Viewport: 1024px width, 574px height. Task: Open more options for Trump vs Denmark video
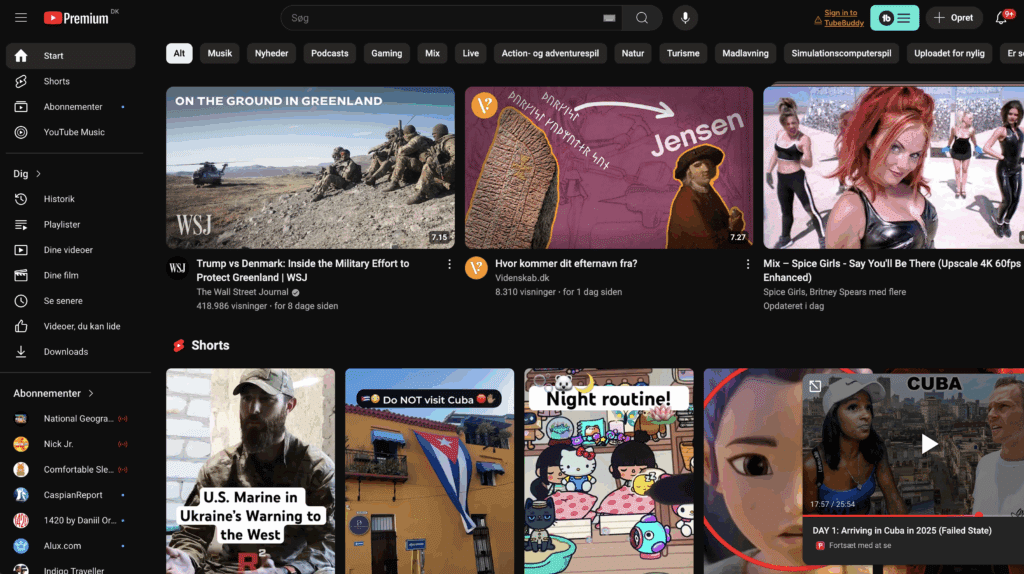(449, 264)
